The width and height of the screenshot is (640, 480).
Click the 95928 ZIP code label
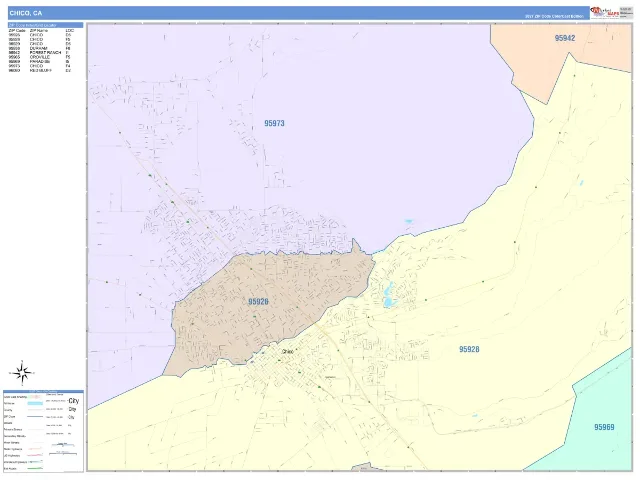(469, 349)
